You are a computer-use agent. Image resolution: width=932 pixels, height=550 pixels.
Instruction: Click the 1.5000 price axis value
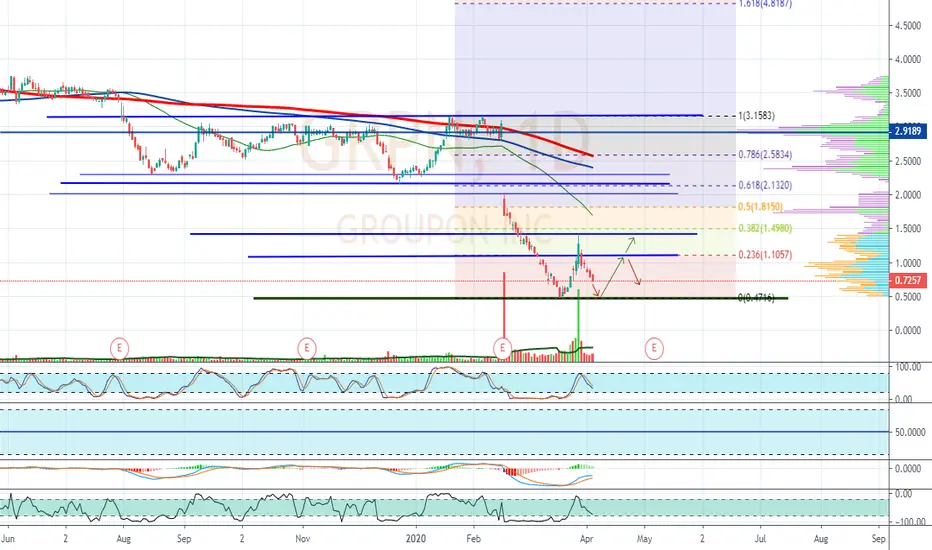point(908,229)
